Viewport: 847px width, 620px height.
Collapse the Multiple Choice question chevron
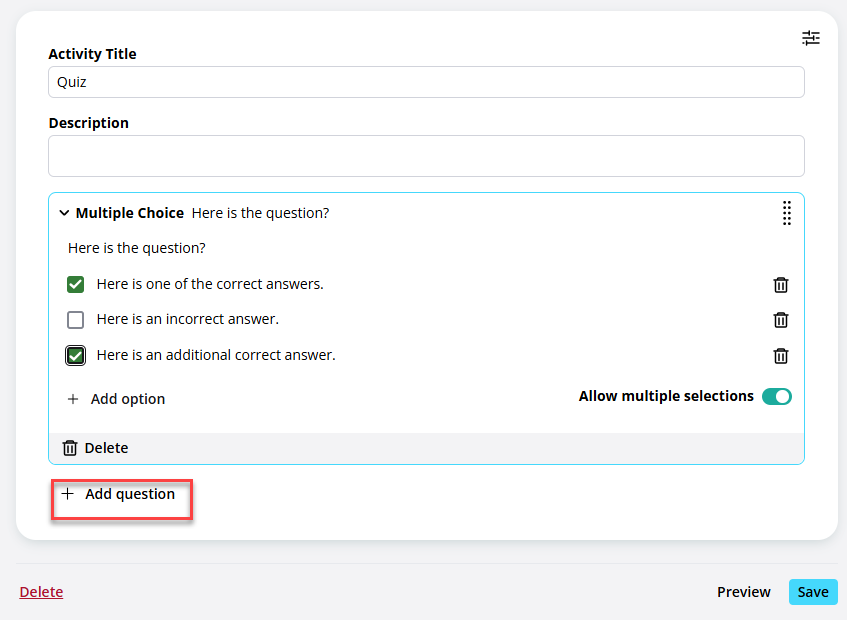(x=64, y=213)
